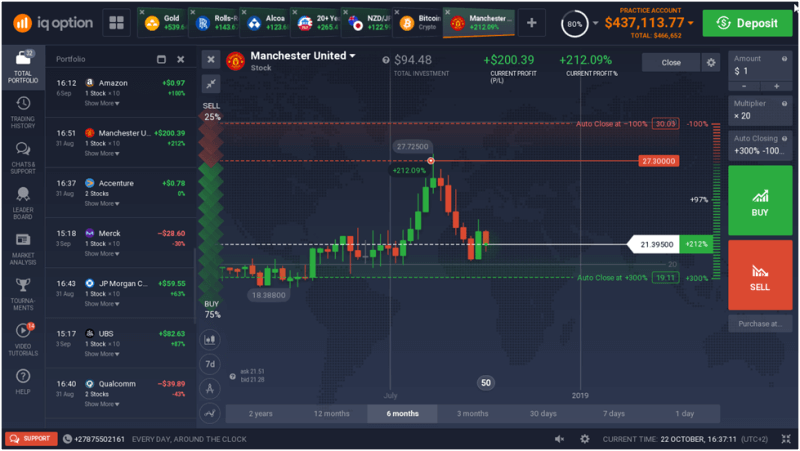Click the Amount info icon
The height and width of the screenshot is (451, 800).
click(x=785, y=59)
